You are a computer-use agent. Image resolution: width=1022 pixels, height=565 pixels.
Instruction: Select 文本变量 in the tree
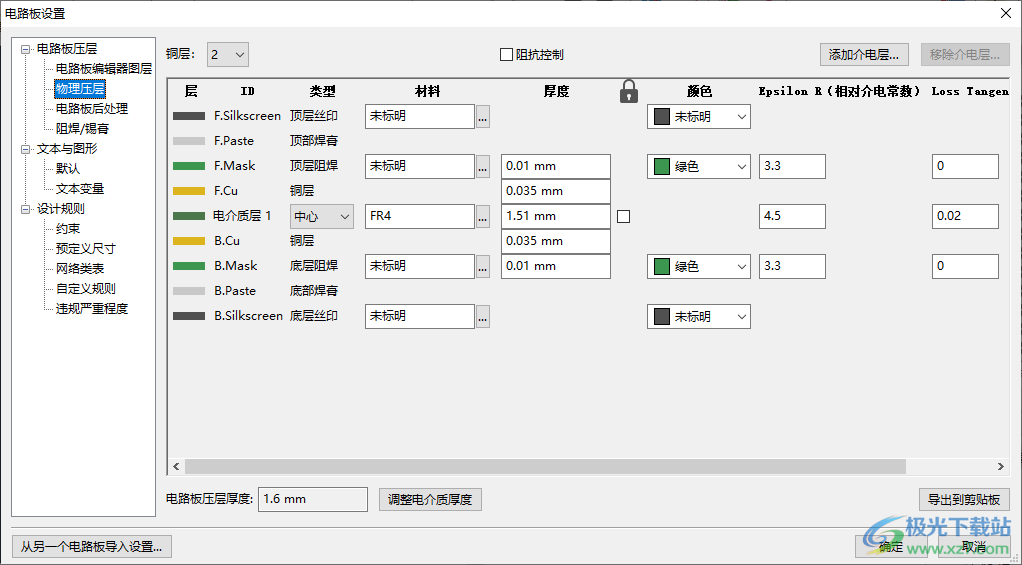click(x=80, y=189)
